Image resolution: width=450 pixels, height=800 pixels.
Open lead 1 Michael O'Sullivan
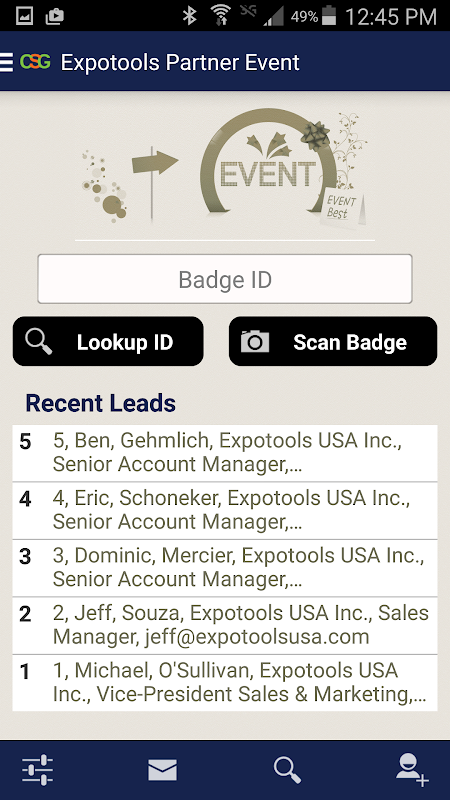coord(225,683)
